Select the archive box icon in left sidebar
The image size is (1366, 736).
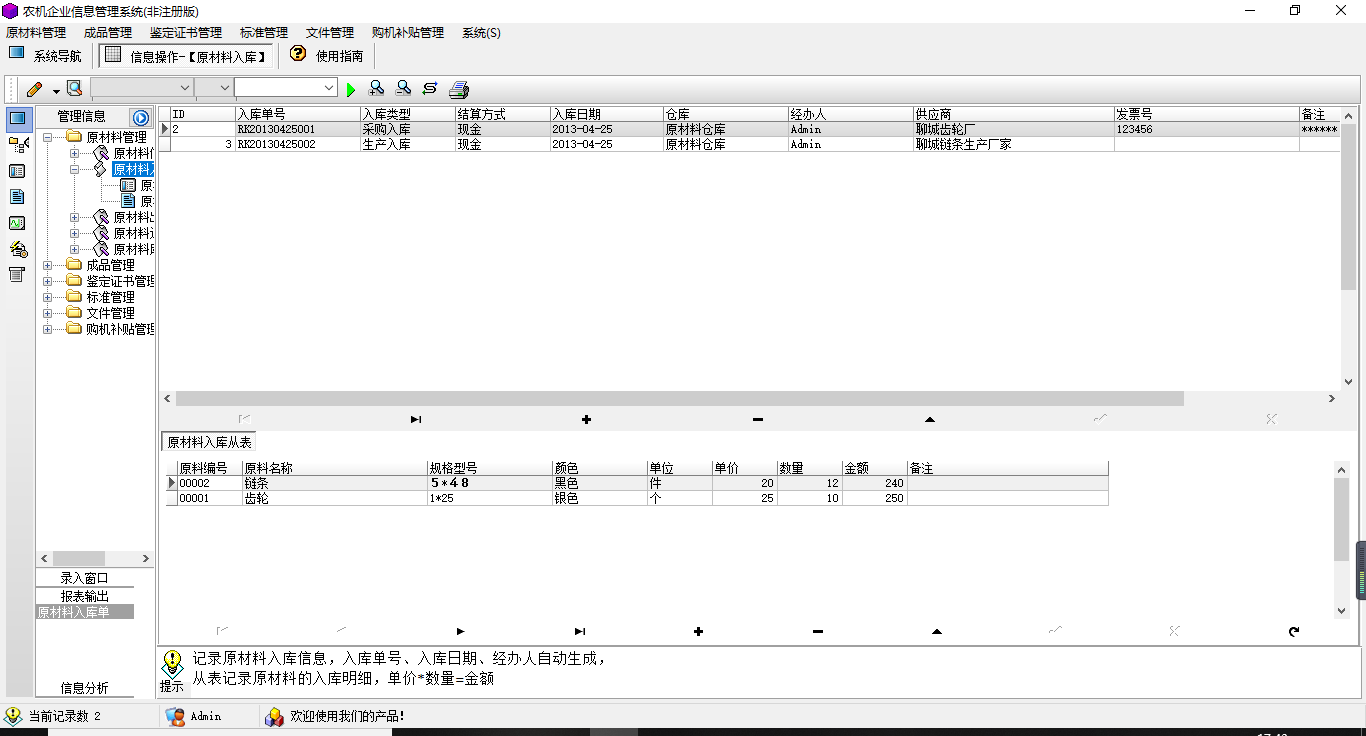17,275
